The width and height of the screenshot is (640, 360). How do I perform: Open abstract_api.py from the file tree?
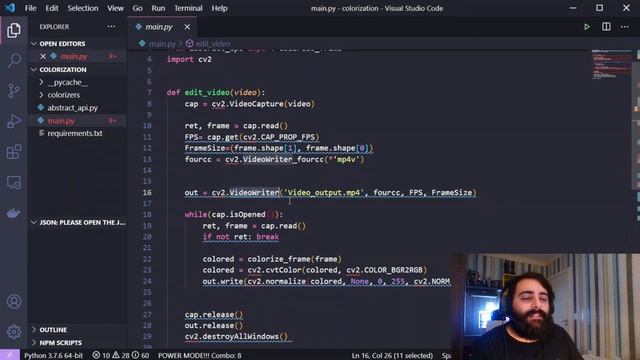[x=72, y=108]
